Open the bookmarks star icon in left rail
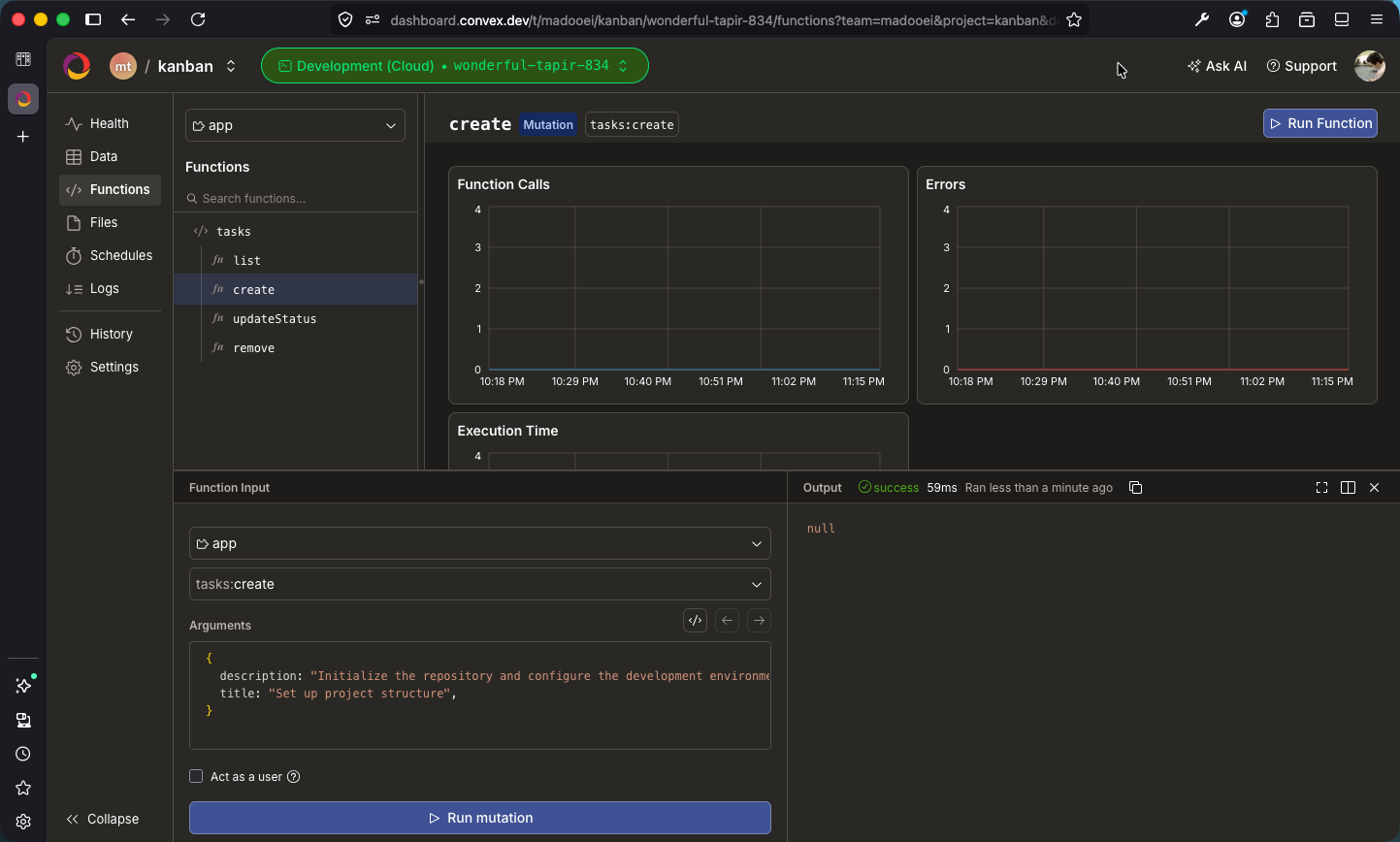 pos(23,788)
